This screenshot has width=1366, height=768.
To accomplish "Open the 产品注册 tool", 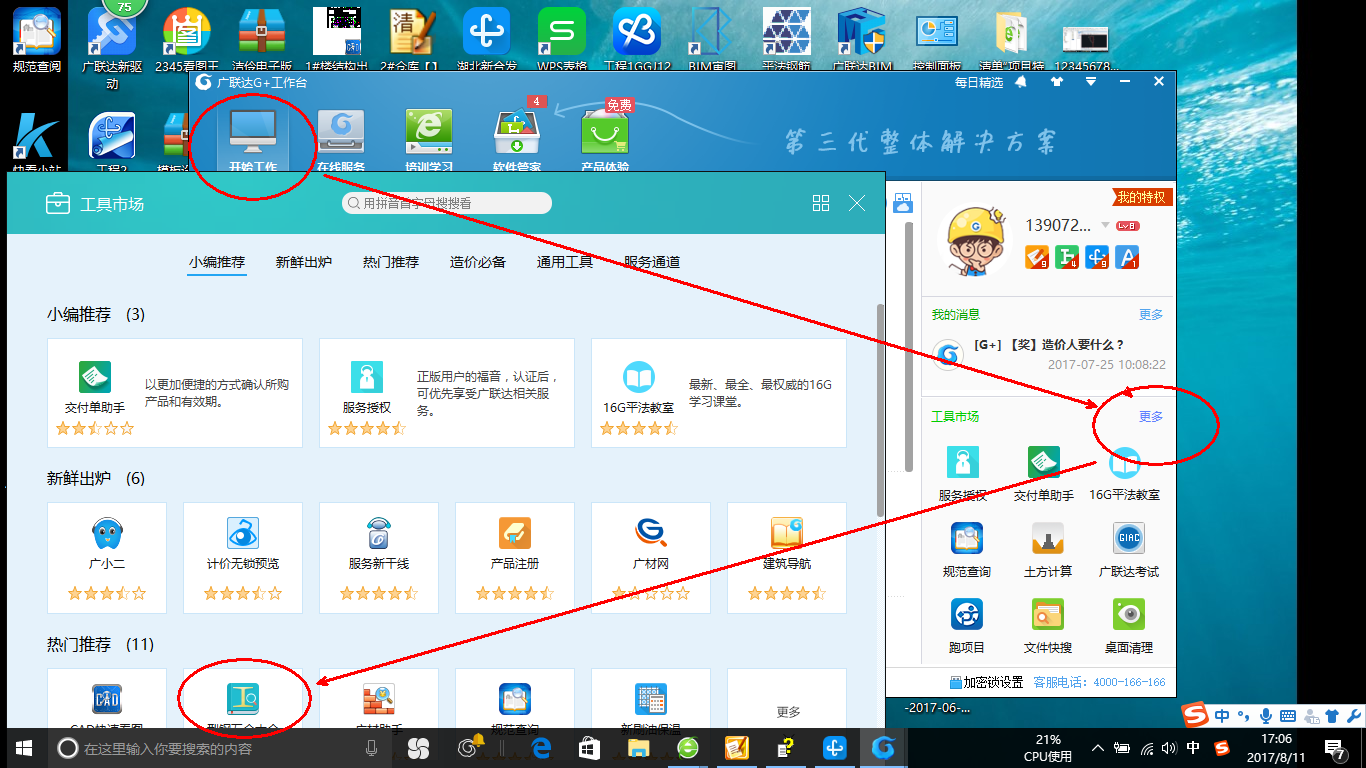I will [515, 558].
